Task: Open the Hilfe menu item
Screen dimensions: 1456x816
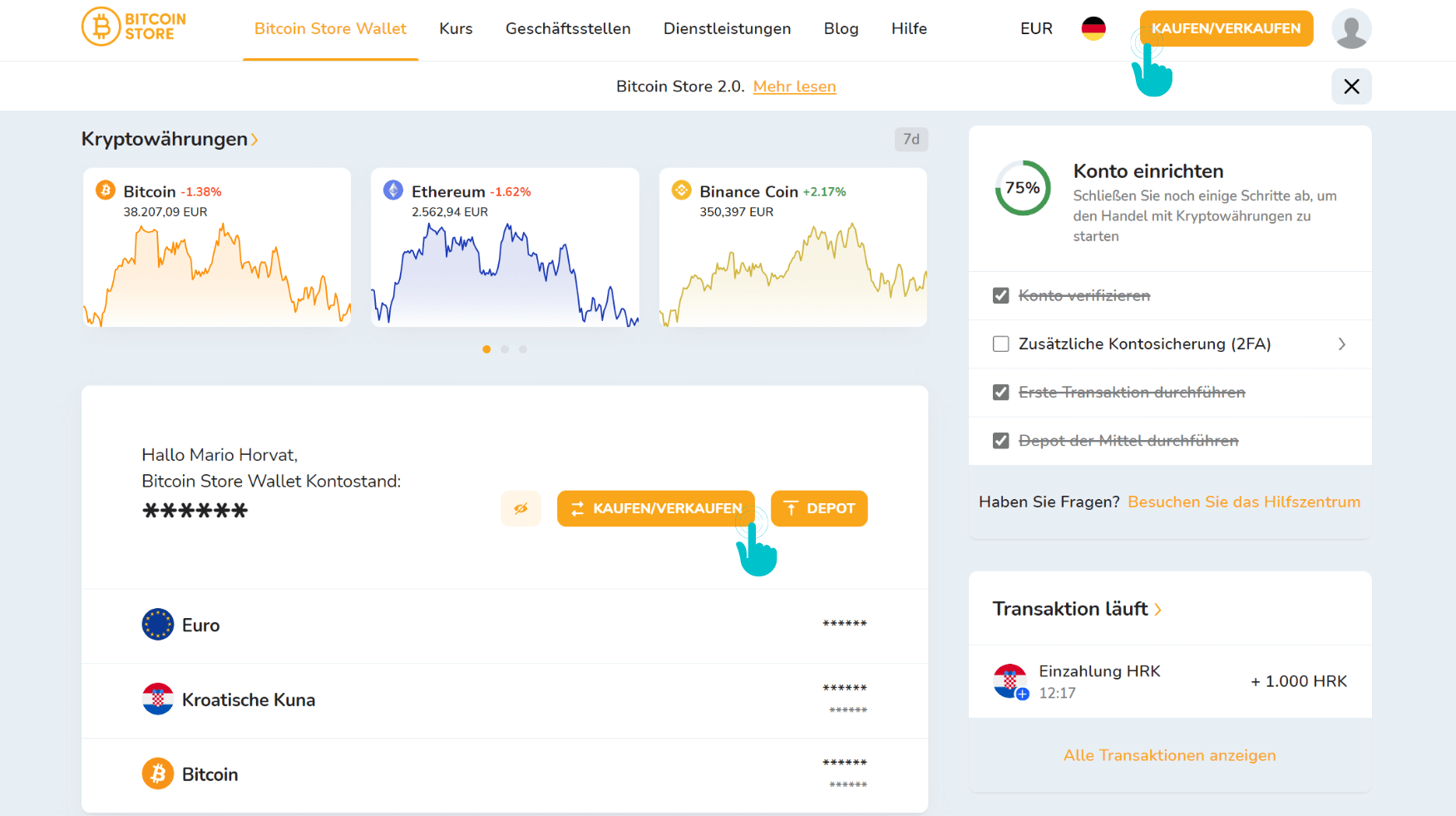Action: pyautogui.click(x=909, y=28)
